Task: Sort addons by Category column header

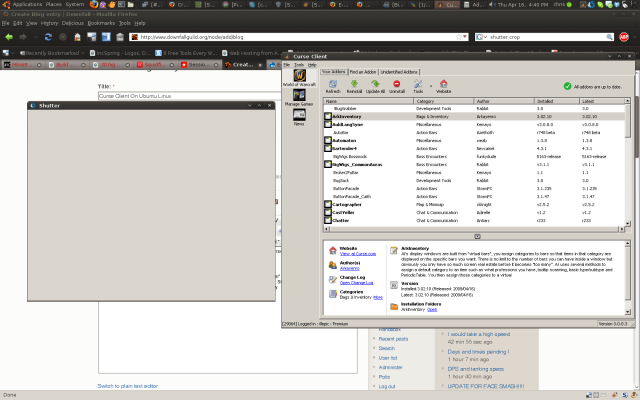Action: pyautogui.click(x=443, y=101)
